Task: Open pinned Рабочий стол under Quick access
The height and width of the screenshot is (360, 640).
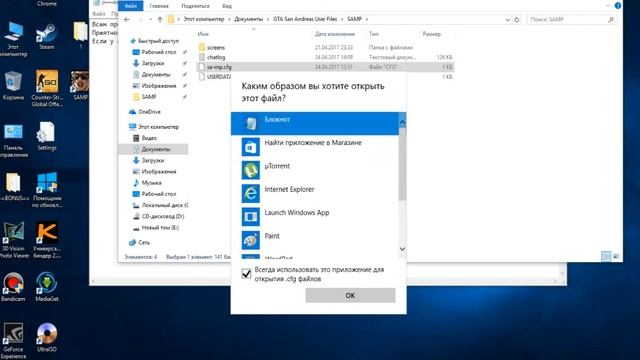Action: tap(159, 52)
